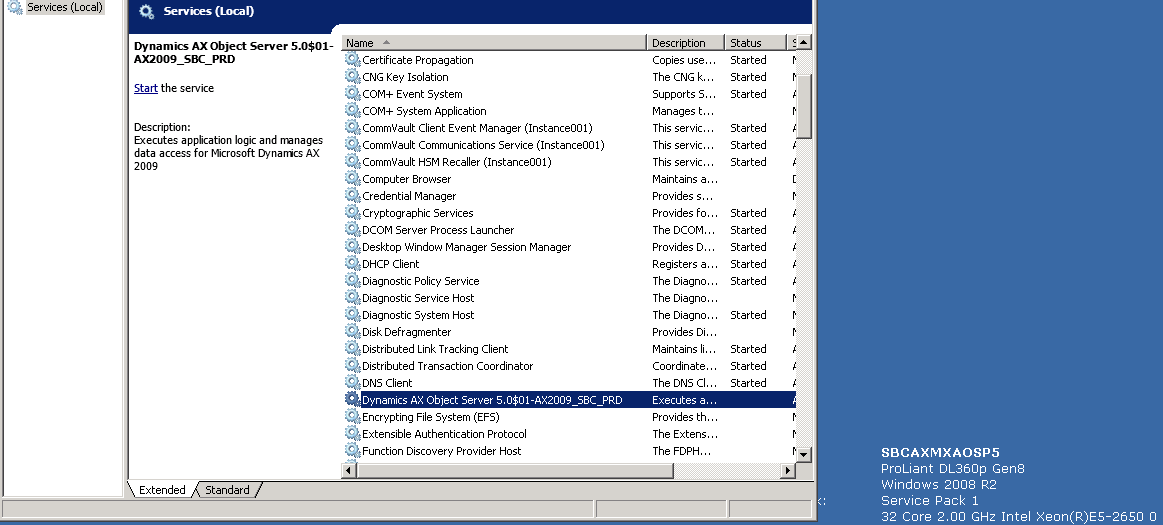
Task: Click Diagnostic System Host gear icon
Action: click(352, 315)
